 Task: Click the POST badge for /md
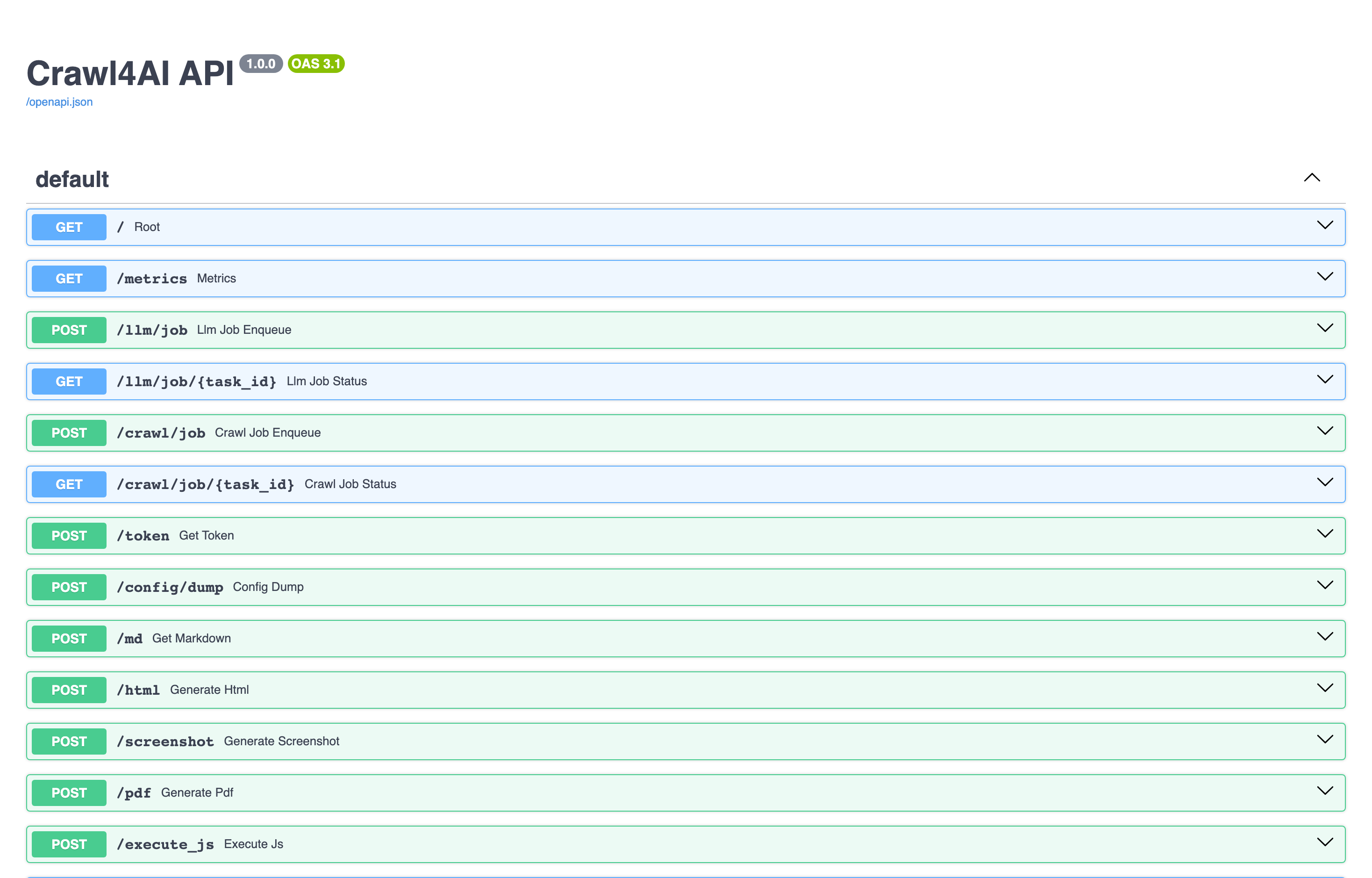click(x=69, y=639)
